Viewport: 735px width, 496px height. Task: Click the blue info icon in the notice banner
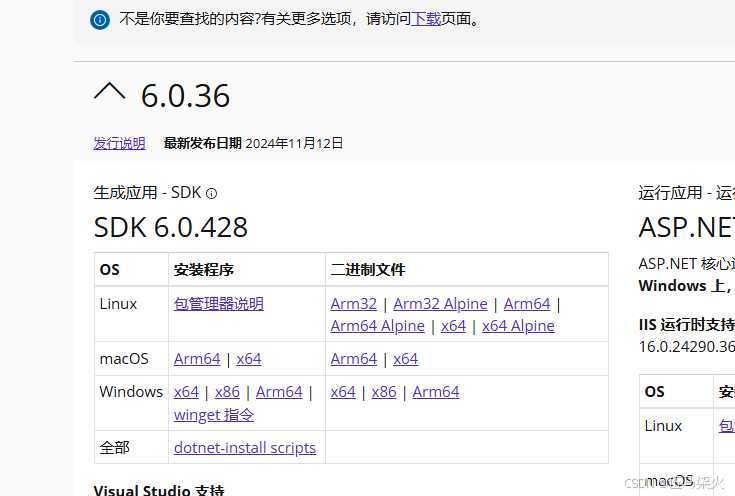(x=100, y=20)
